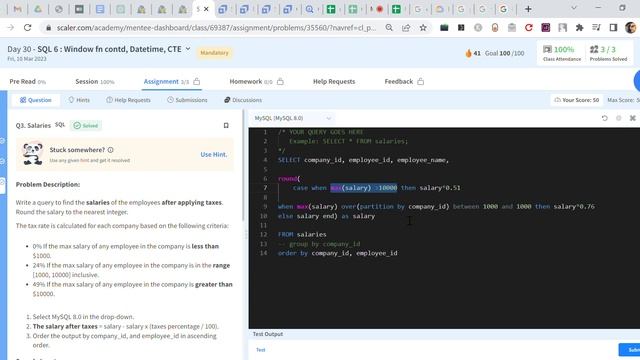The width and height of the screenshot is (640, 360).
Task: Reload the page with the browser refresh icon
Action: click(x=27, y=28)
